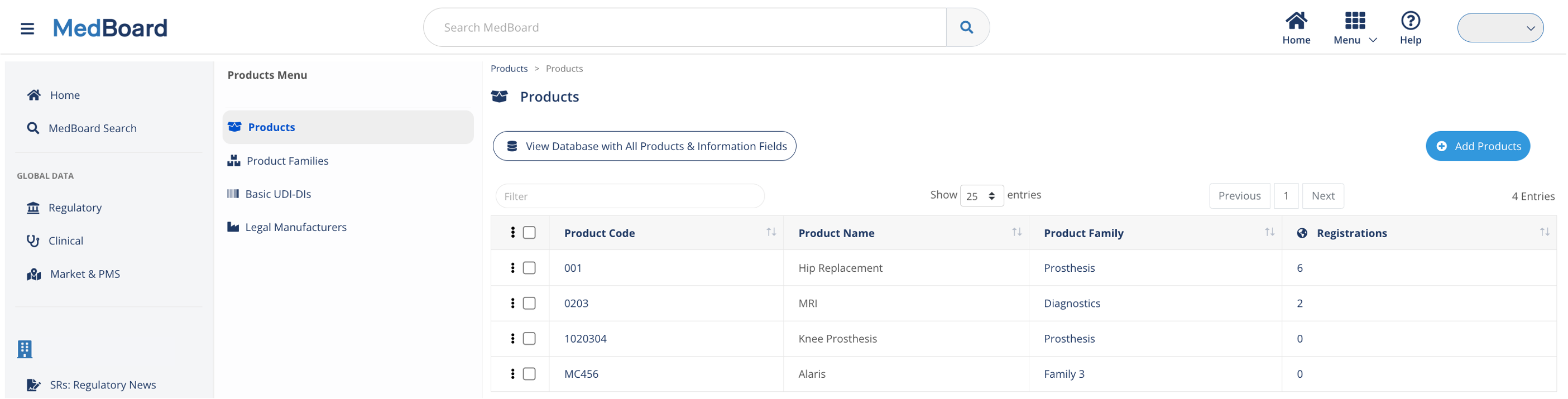Viewport: 1568px width, 399px height.
Task: Open product code 001 link
Action: click(x=573, y=268)
